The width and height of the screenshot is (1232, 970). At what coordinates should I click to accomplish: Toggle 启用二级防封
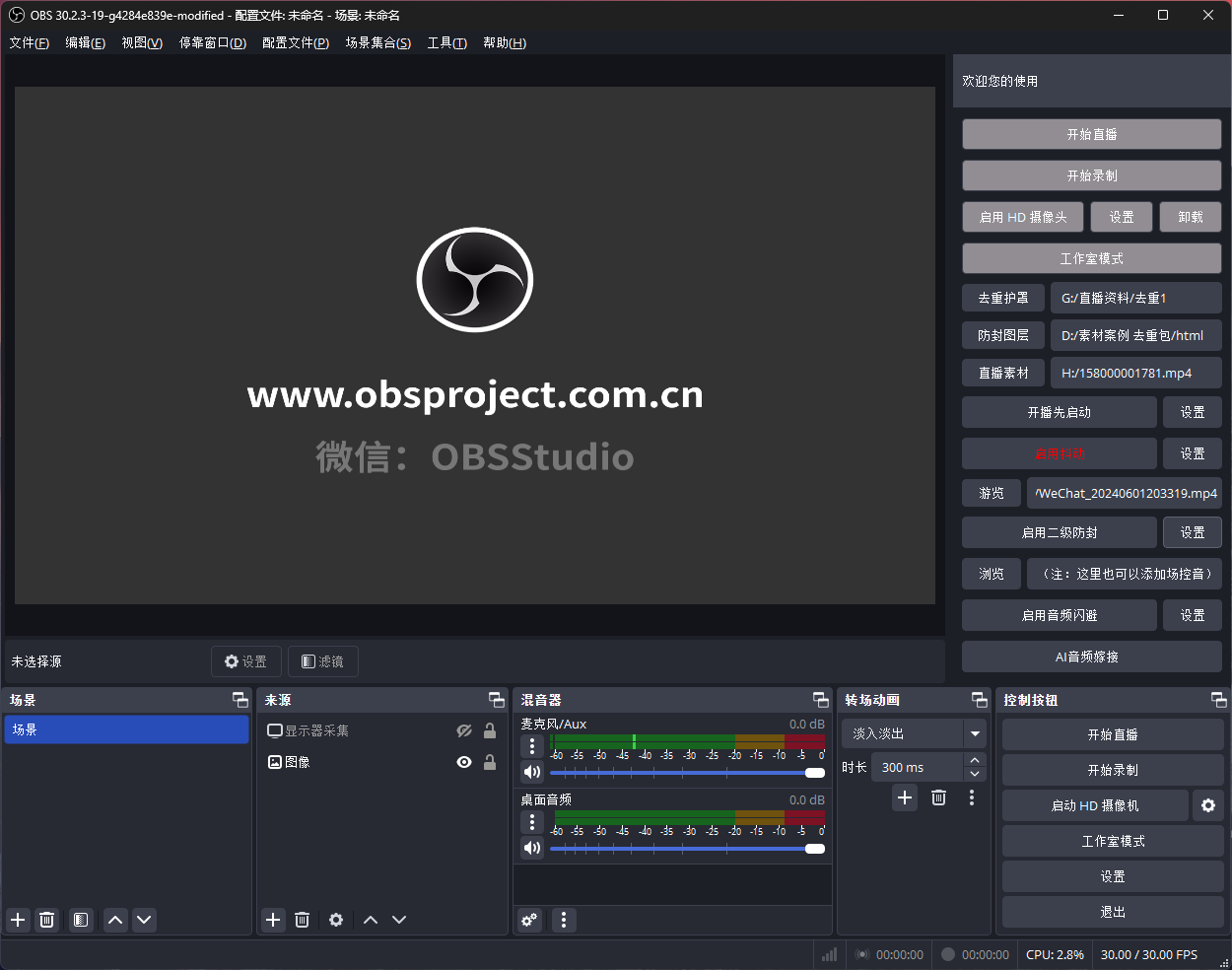tap(1060, 532)
